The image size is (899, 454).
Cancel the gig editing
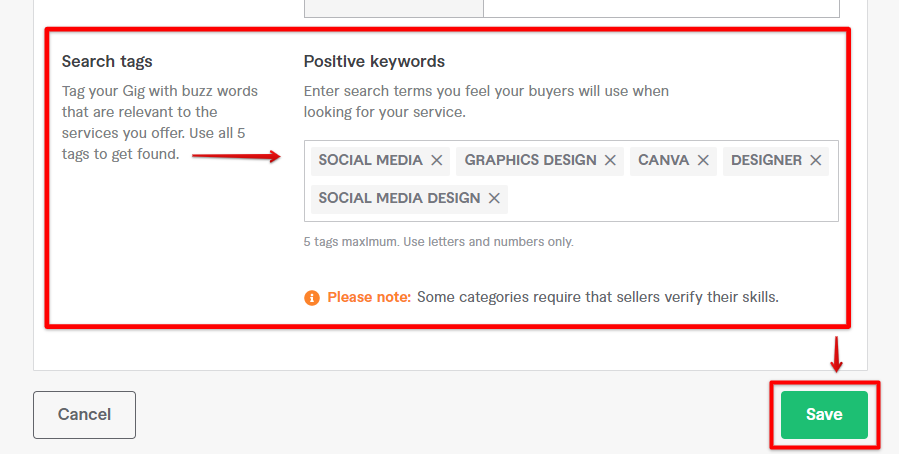coord(84,414)
